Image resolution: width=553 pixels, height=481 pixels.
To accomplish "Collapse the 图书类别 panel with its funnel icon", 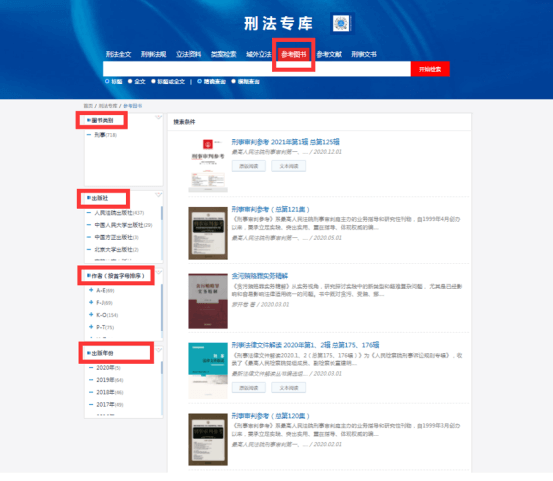I will coord(158,117).
